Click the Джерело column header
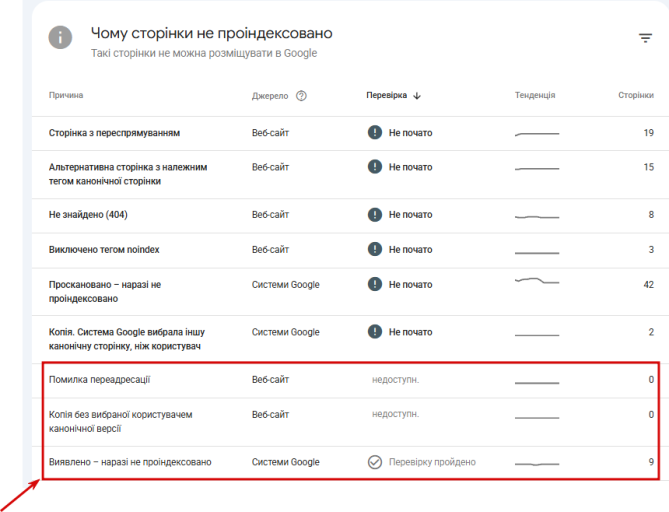Image resolution: width=669 pixels, height=512 pixels. 270,96
